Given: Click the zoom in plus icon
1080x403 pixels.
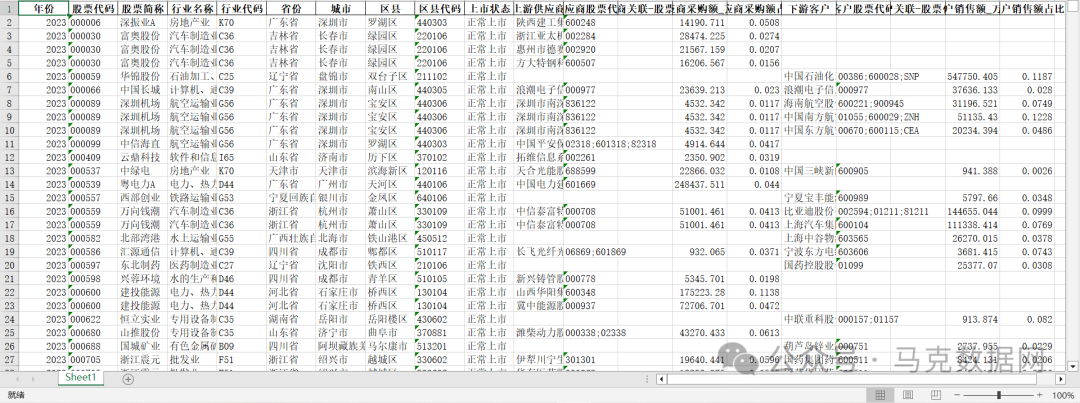Looking at the screenshot, I should point(1038,395).
